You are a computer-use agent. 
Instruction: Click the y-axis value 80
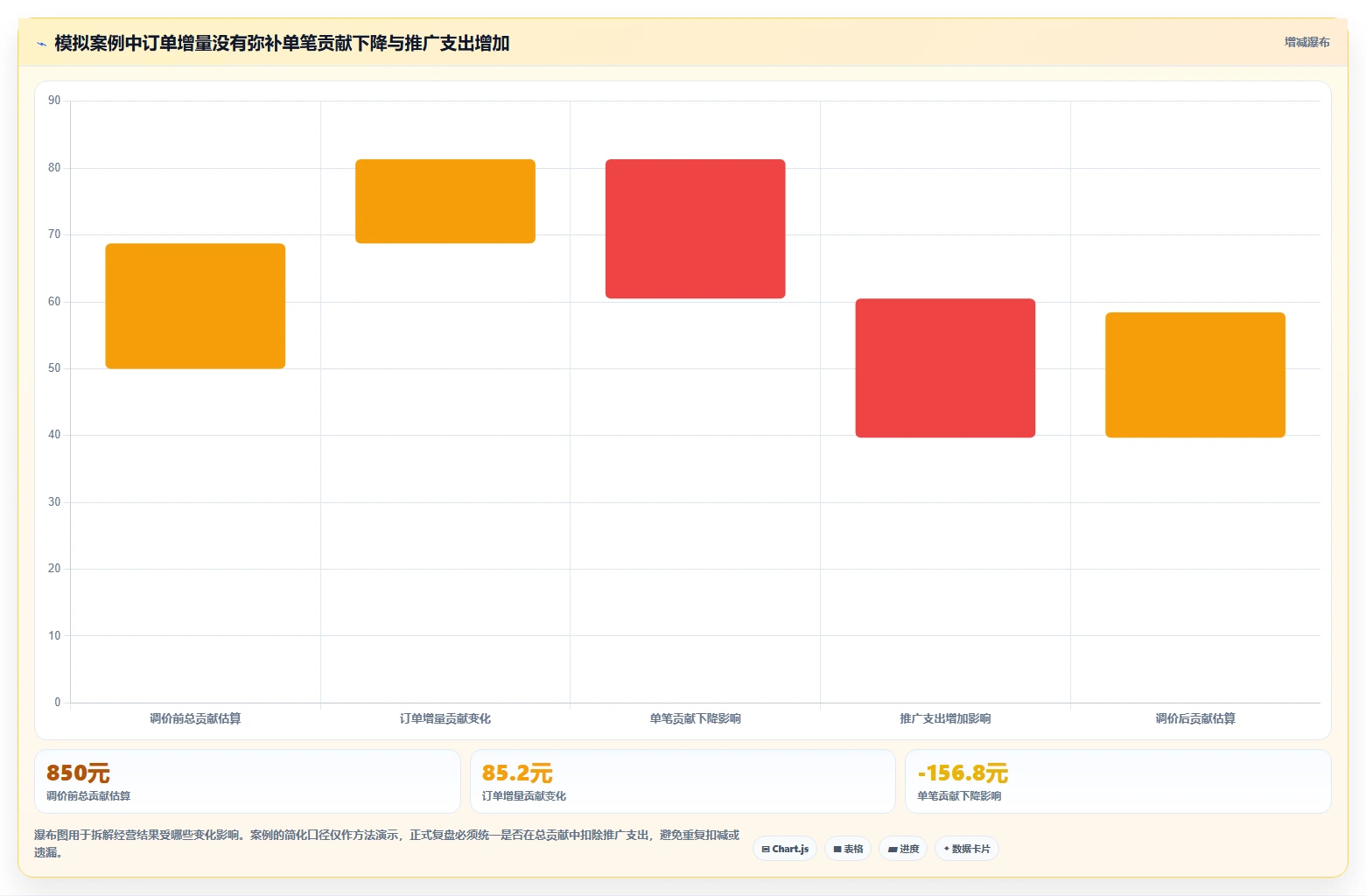pos(54,168)
